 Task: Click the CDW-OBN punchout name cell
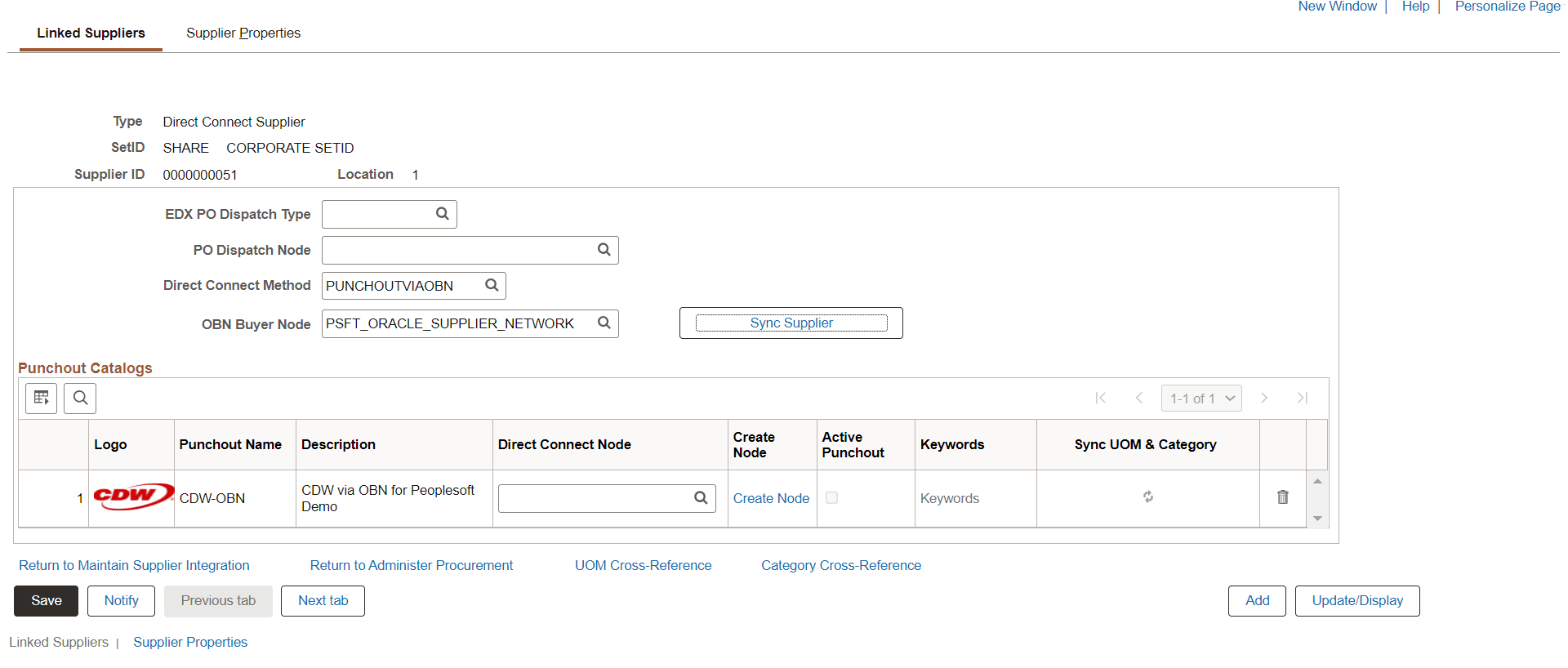pyautogui.click(x=212, y=498)
